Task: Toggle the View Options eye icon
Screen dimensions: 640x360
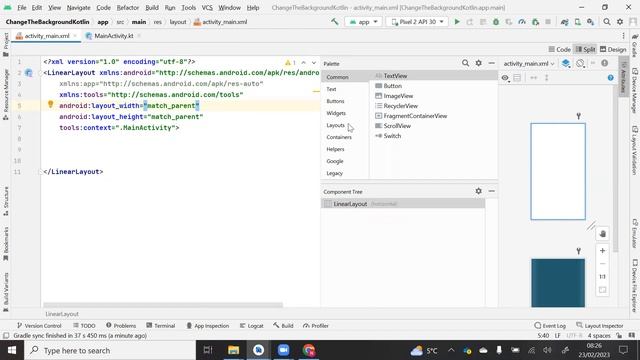Action: click(505, 78)
